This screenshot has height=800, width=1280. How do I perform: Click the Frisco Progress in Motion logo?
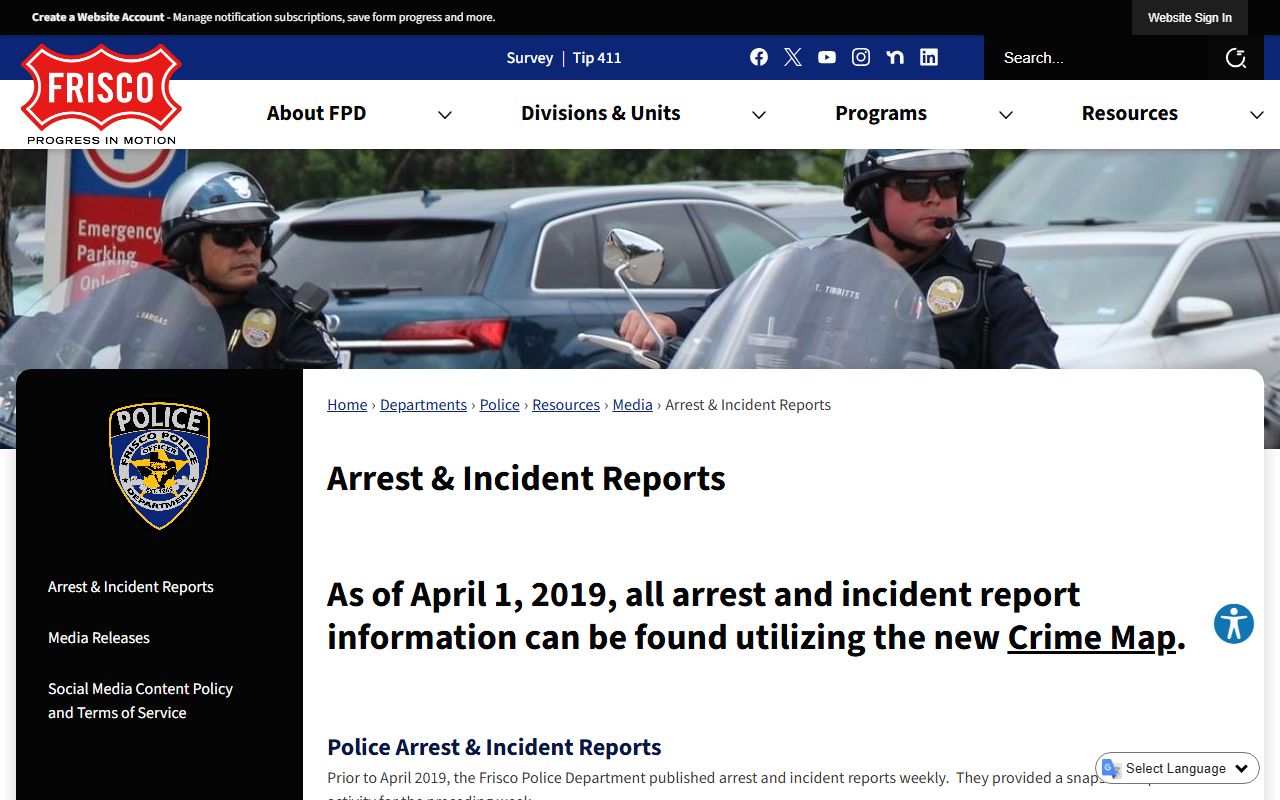(101, 95)
